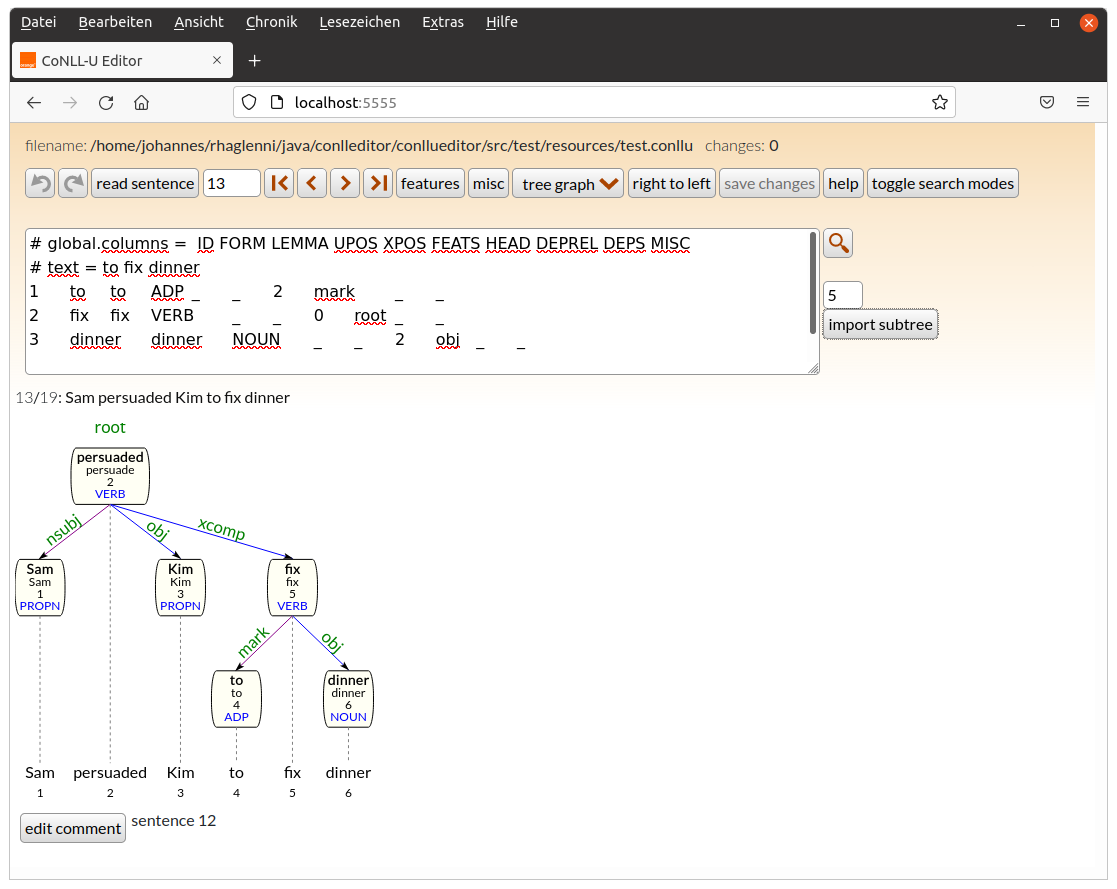This screenshot has width=1117, height=889.
Task: Open Extras menu
Action: pyautogui.click(x=442, y=22)
